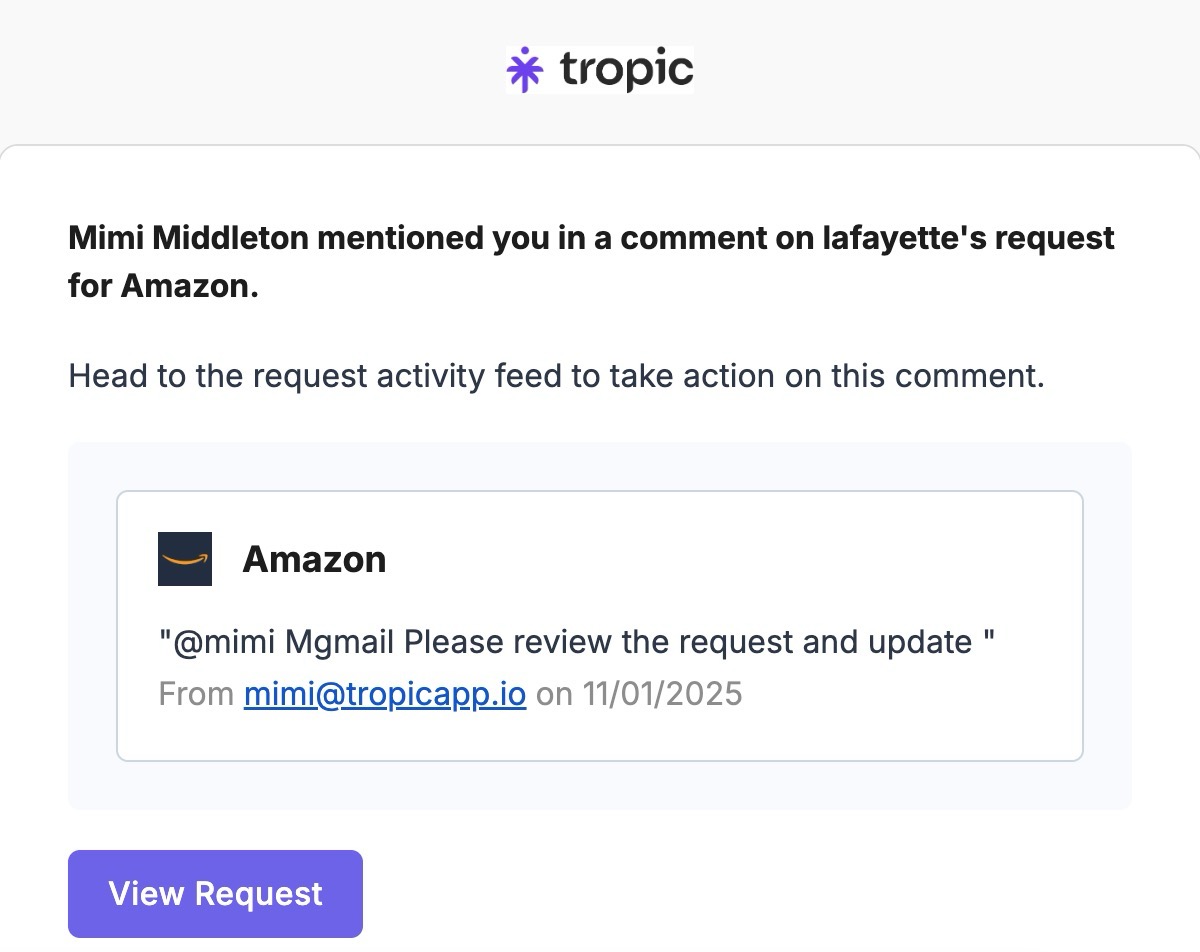Screen dimensions: 1200x952
Task: Select the Amazon vendor name heading
Action: [x=314, y=559]
